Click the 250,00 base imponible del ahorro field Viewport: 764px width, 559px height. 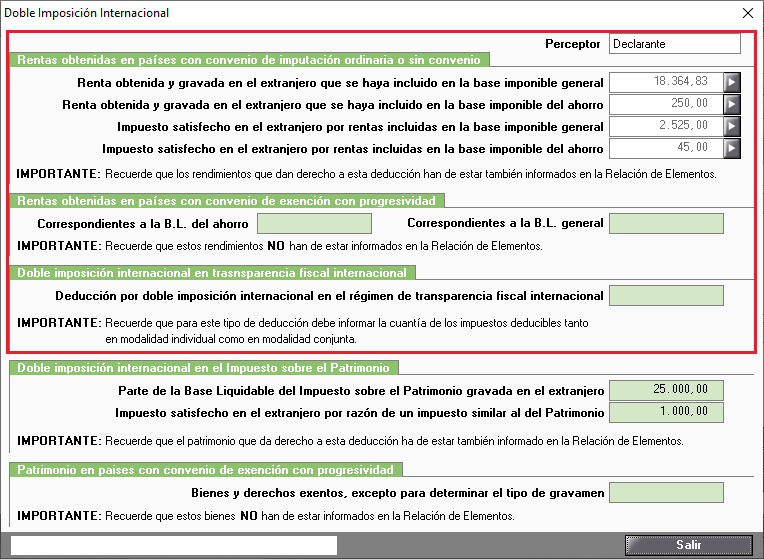click(x=666, y=104)
